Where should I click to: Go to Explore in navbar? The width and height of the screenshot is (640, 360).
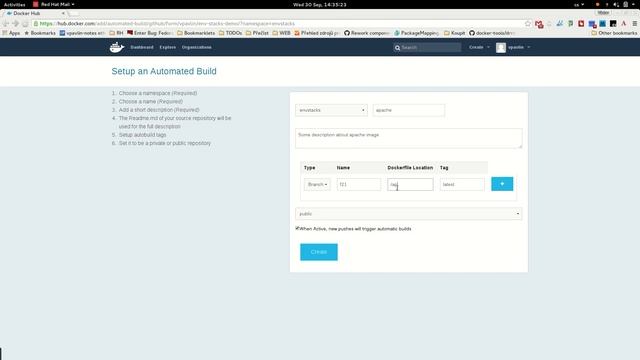pos(167,47)
